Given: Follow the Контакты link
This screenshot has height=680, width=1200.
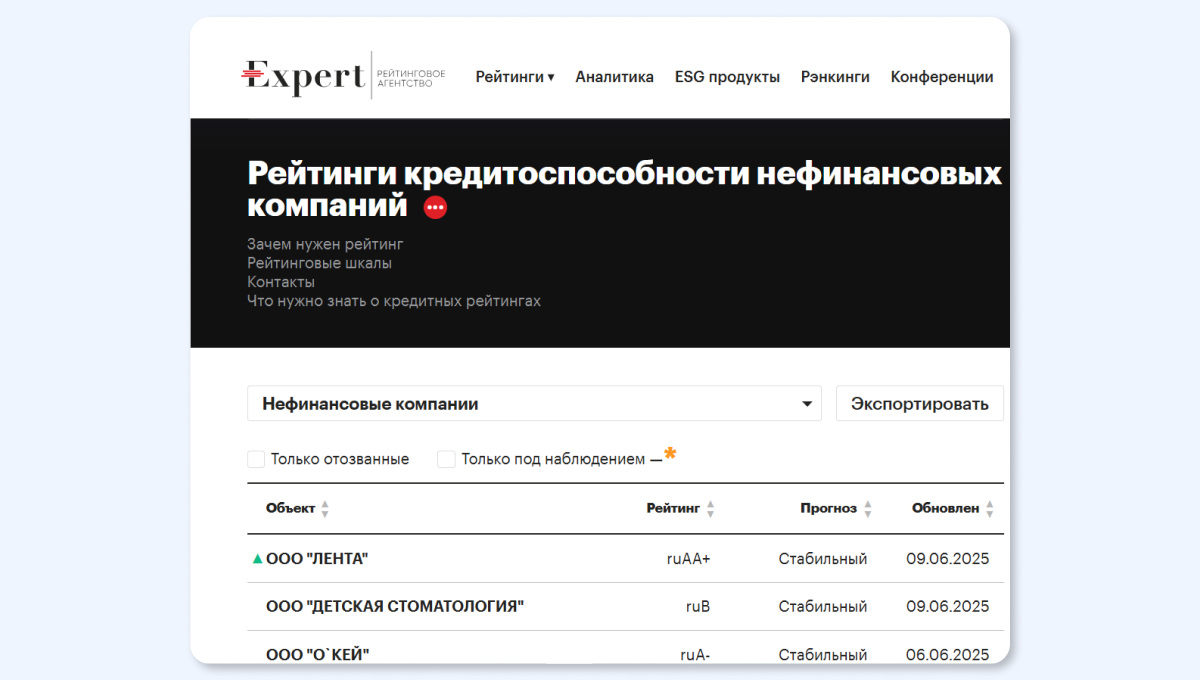Looking at the screenshot, I should click(x=281, y=282).
